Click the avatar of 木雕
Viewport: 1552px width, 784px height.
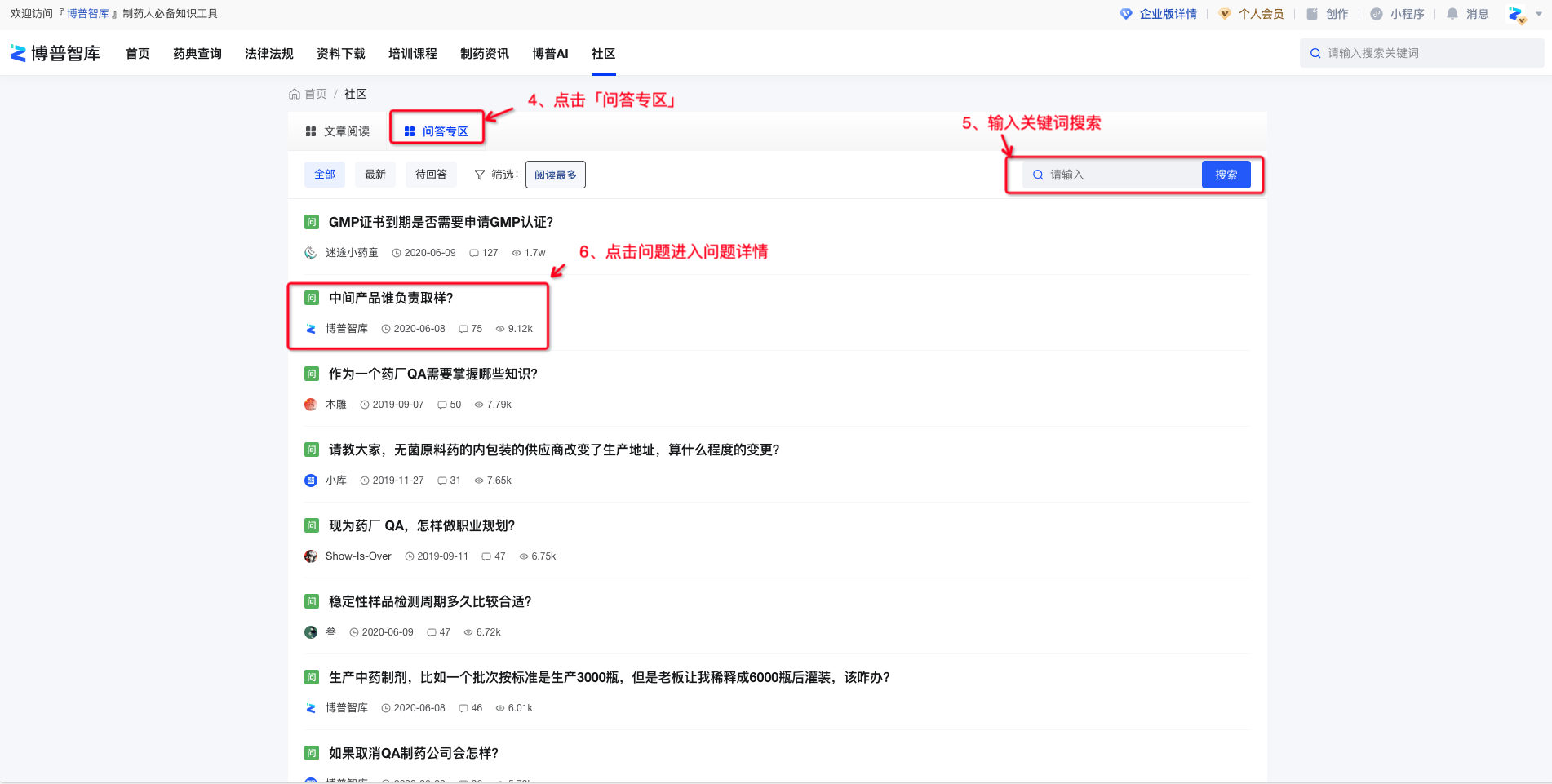tap(311, 405)
